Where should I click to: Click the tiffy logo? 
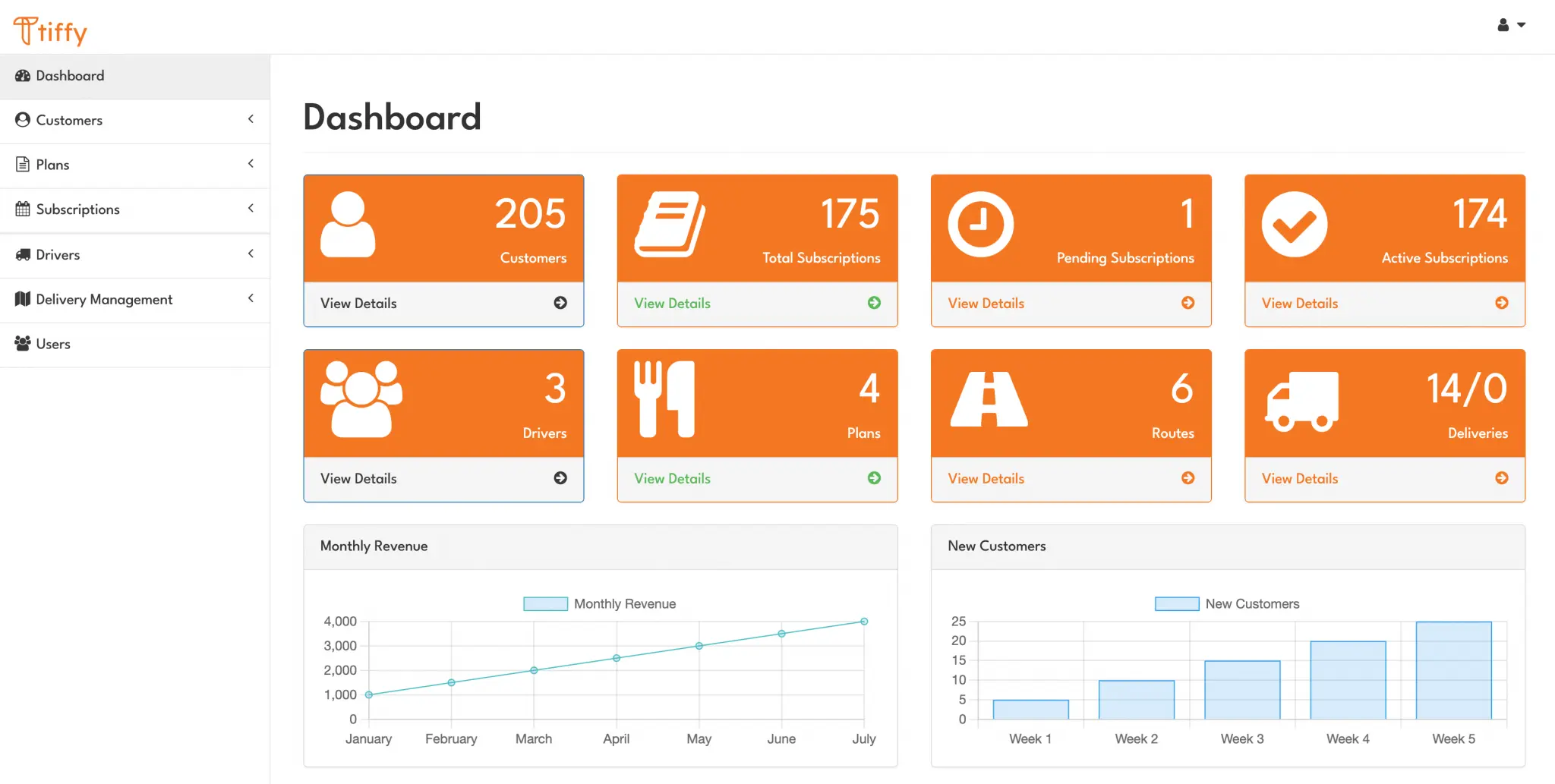point(50,31)
